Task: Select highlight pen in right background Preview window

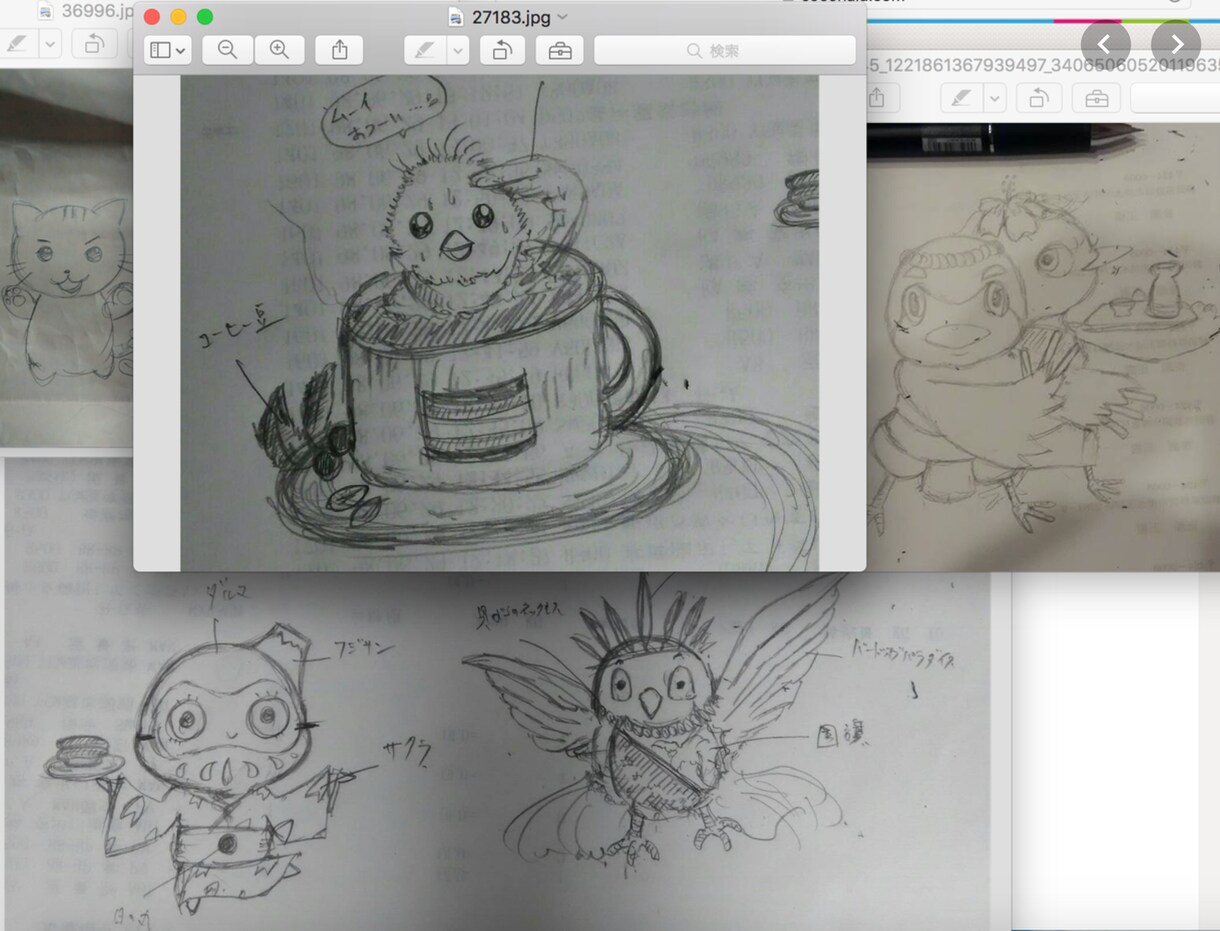Action: click(961, 98)
